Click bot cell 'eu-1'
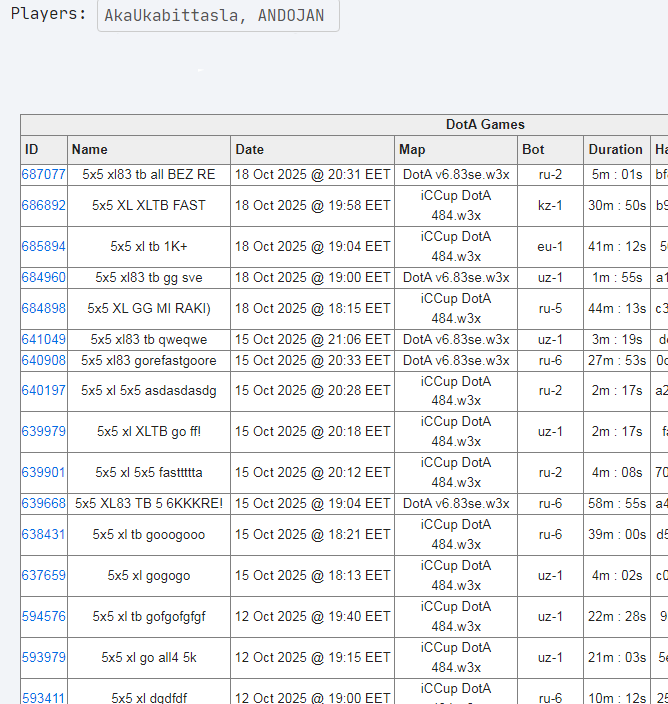The height and width of the screenshot is (704, 668). click(550, 246)
